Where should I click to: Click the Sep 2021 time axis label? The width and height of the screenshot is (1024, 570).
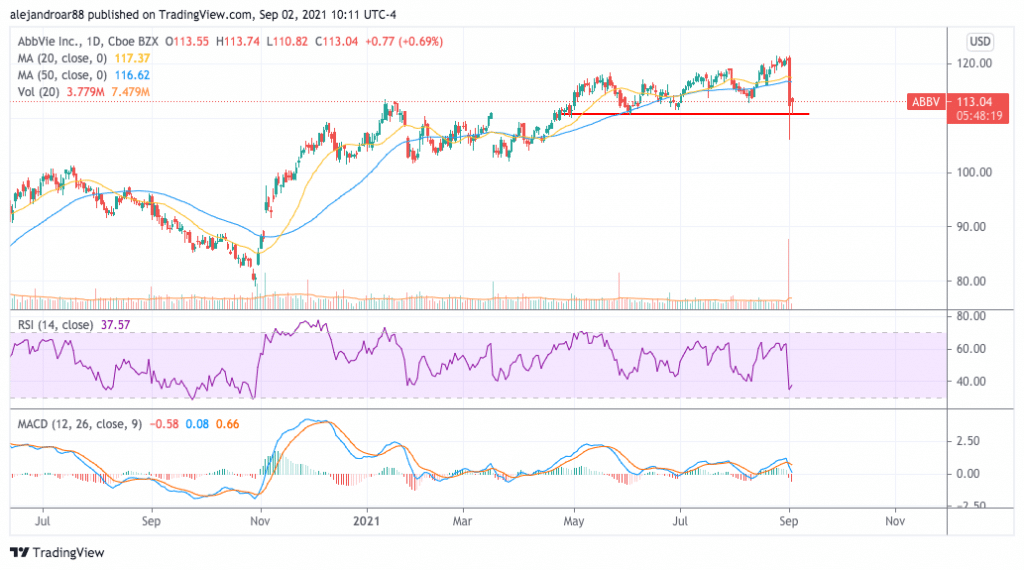(x=788, y=521)
